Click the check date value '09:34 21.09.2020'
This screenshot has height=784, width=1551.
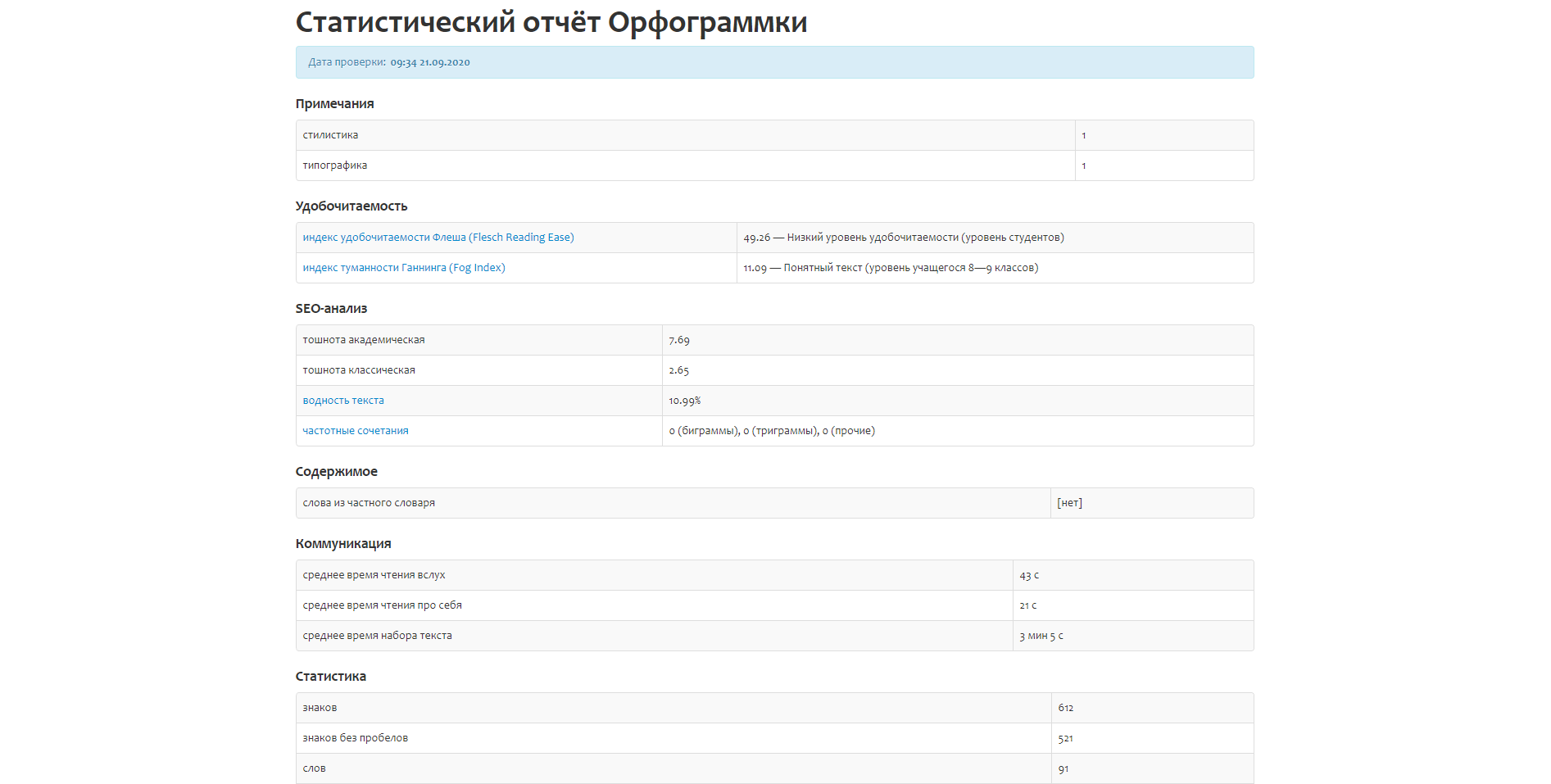430,62
